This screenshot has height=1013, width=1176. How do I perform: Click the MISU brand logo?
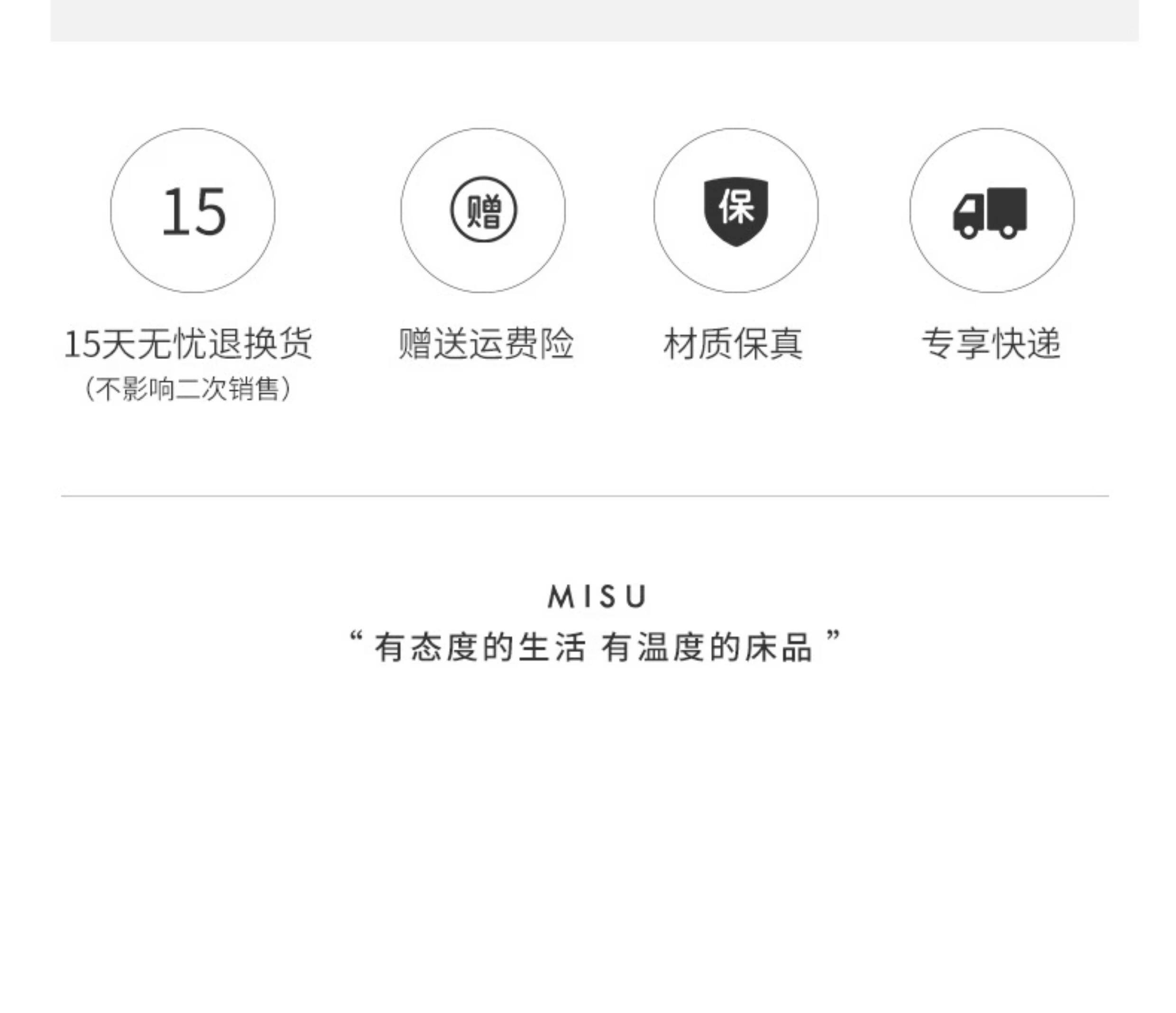click(597, 597)
